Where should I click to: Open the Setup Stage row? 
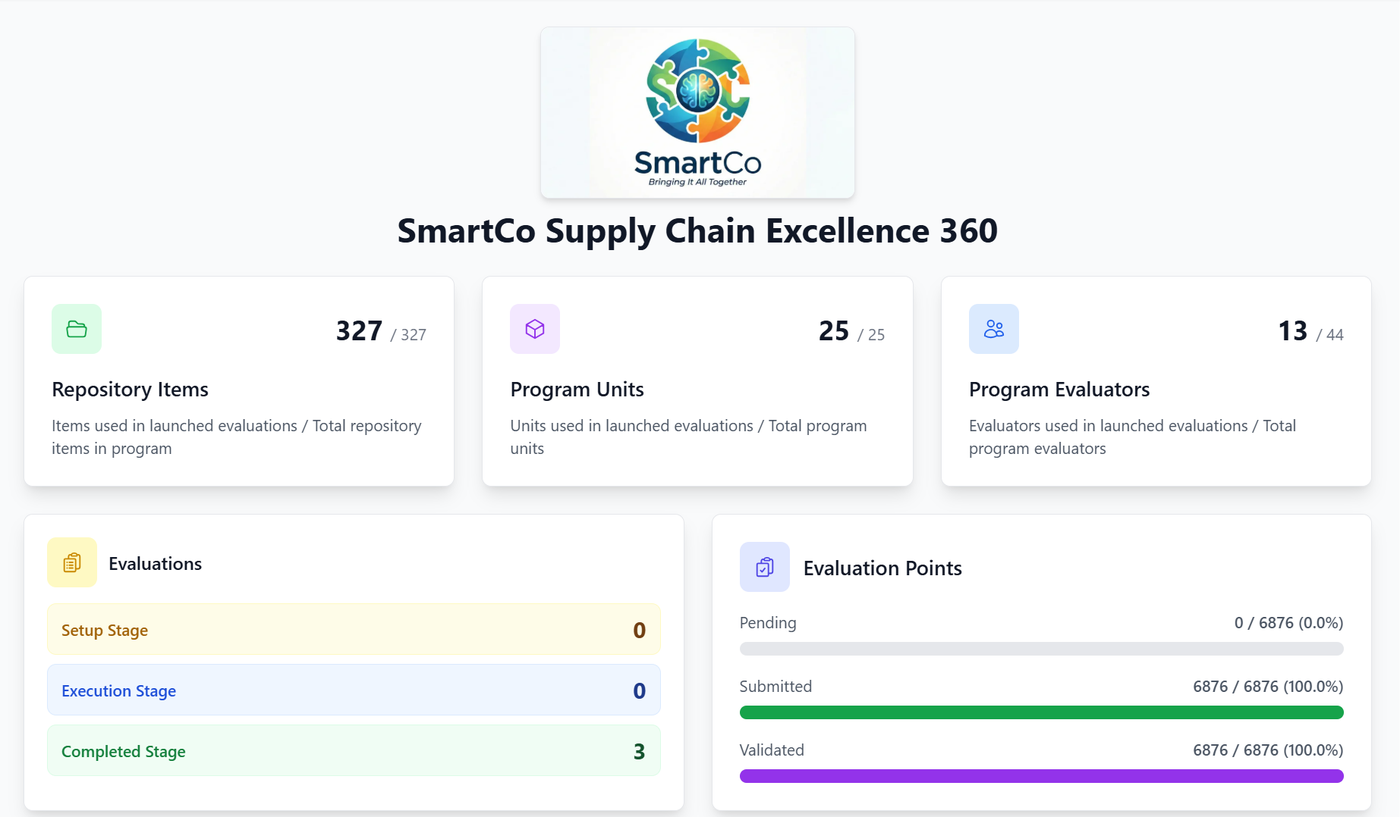click(x=354, y=629)
